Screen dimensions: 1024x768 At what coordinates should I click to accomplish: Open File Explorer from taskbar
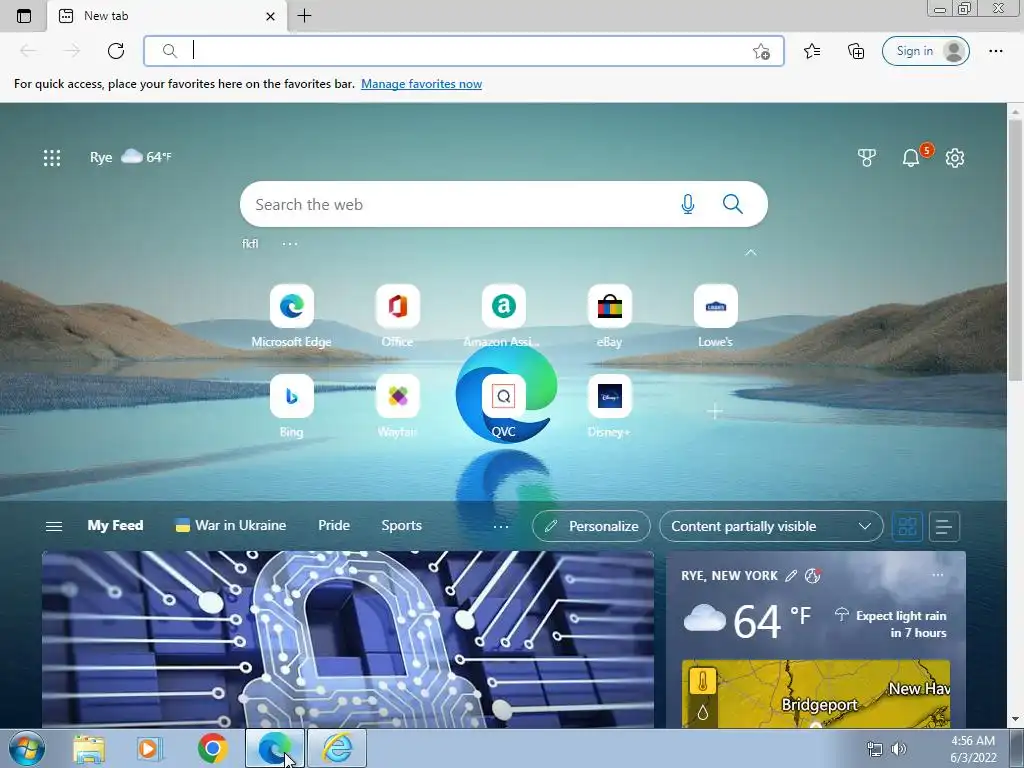pos(89,748)
